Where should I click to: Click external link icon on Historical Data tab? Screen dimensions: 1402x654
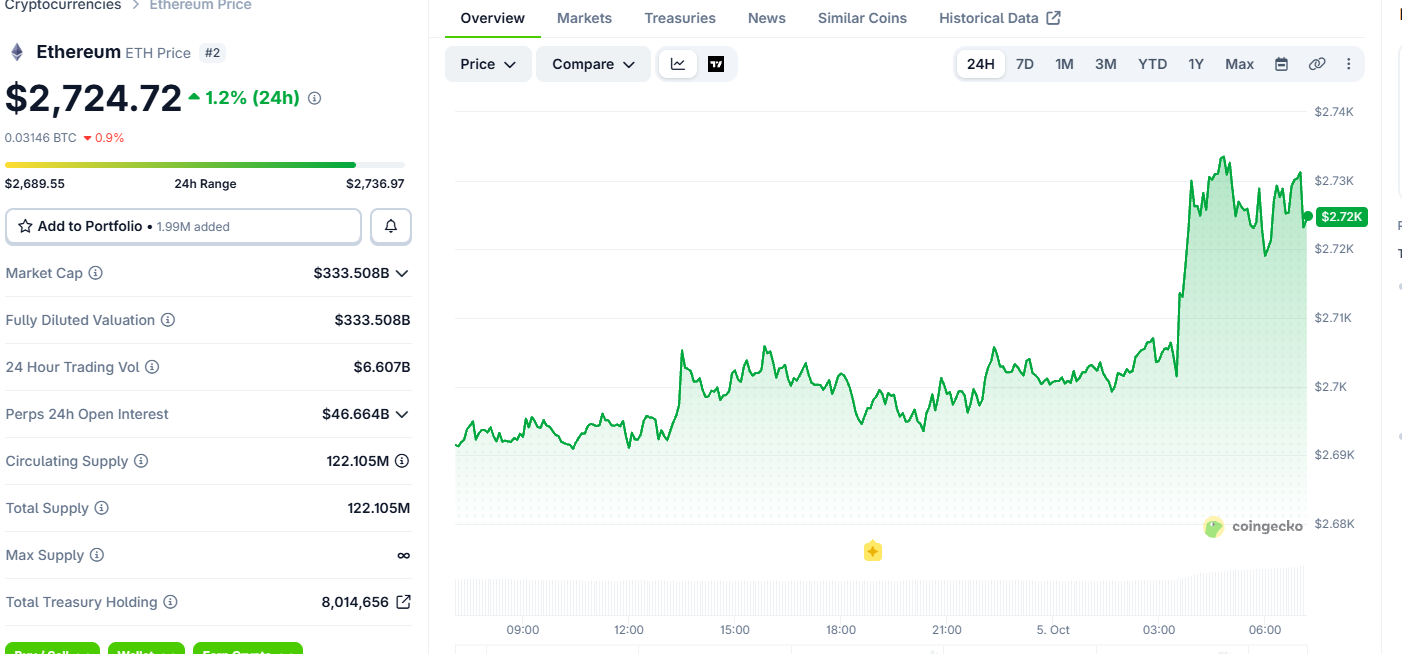pyautogui.click(x=1053, y=18)
